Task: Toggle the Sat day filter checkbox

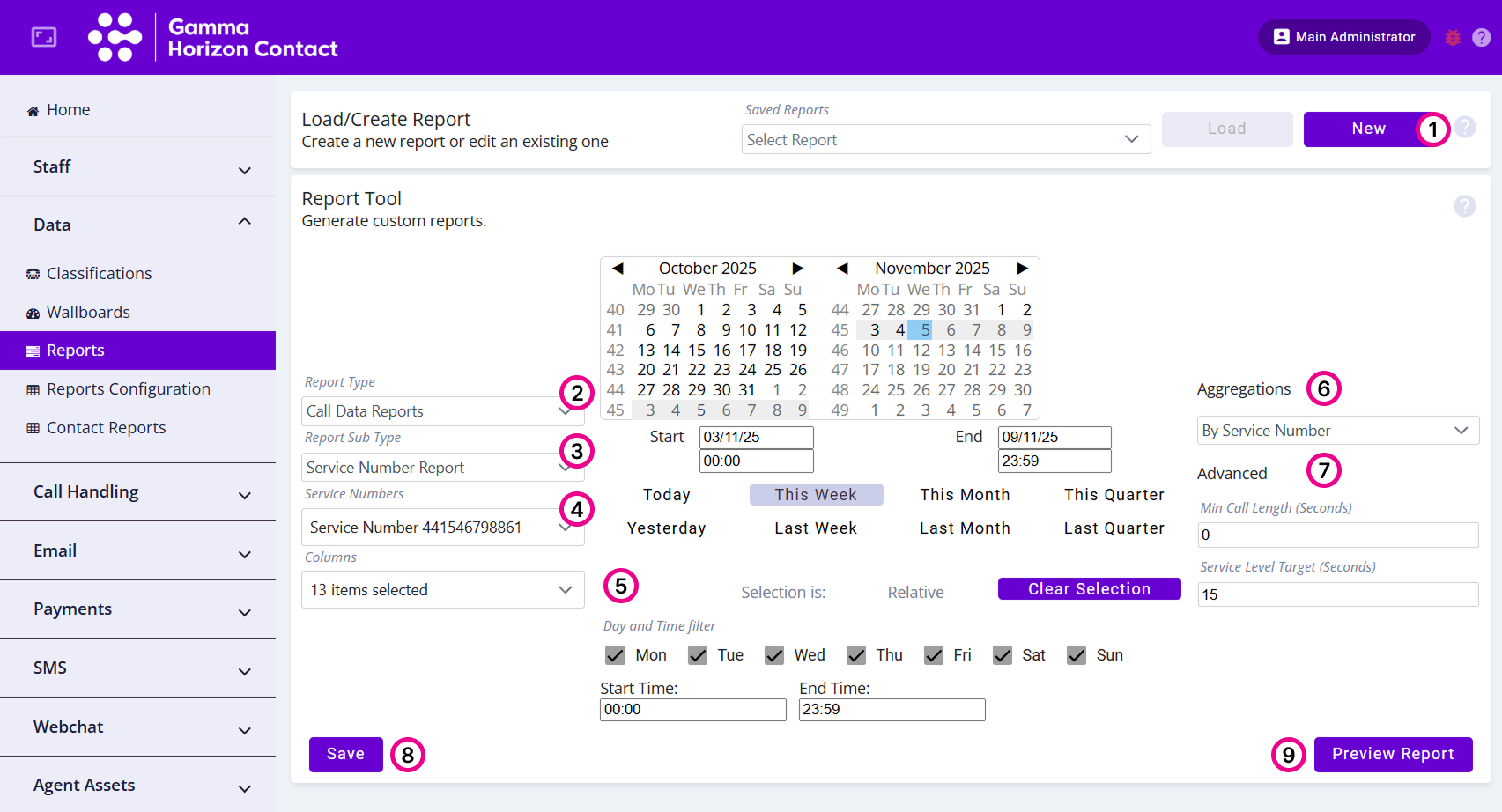Action: pyautogui.click(x=1003, y=655)
